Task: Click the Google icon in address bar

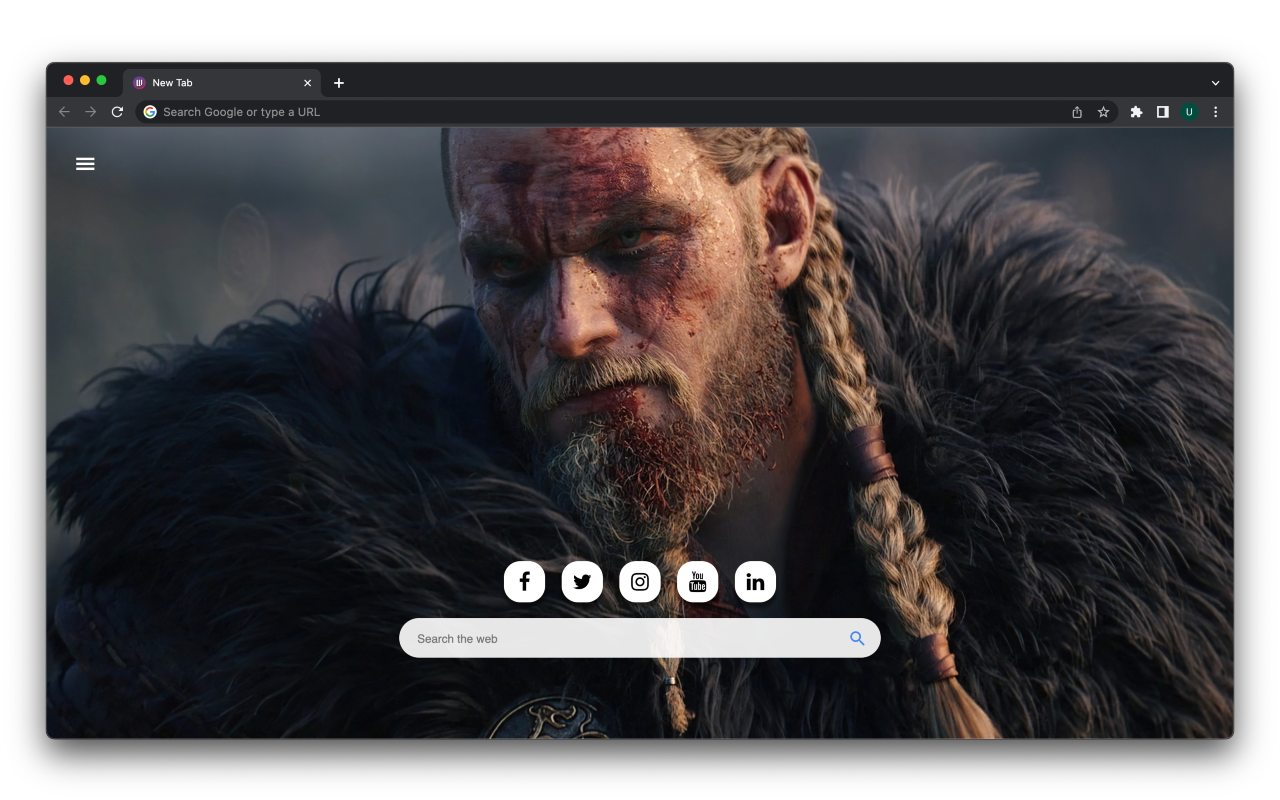Action: (150, 112)
